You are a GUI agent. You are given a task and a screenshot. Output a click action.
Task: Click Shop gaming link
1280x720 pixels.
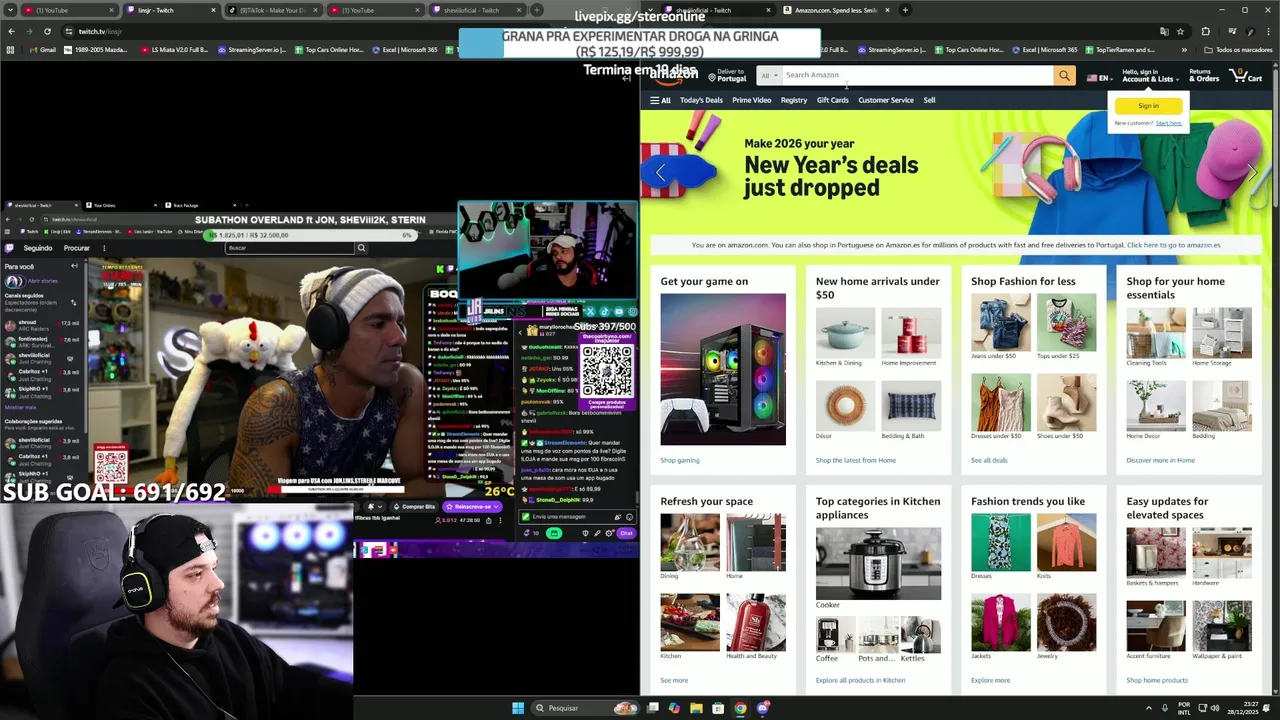[680, 460]
